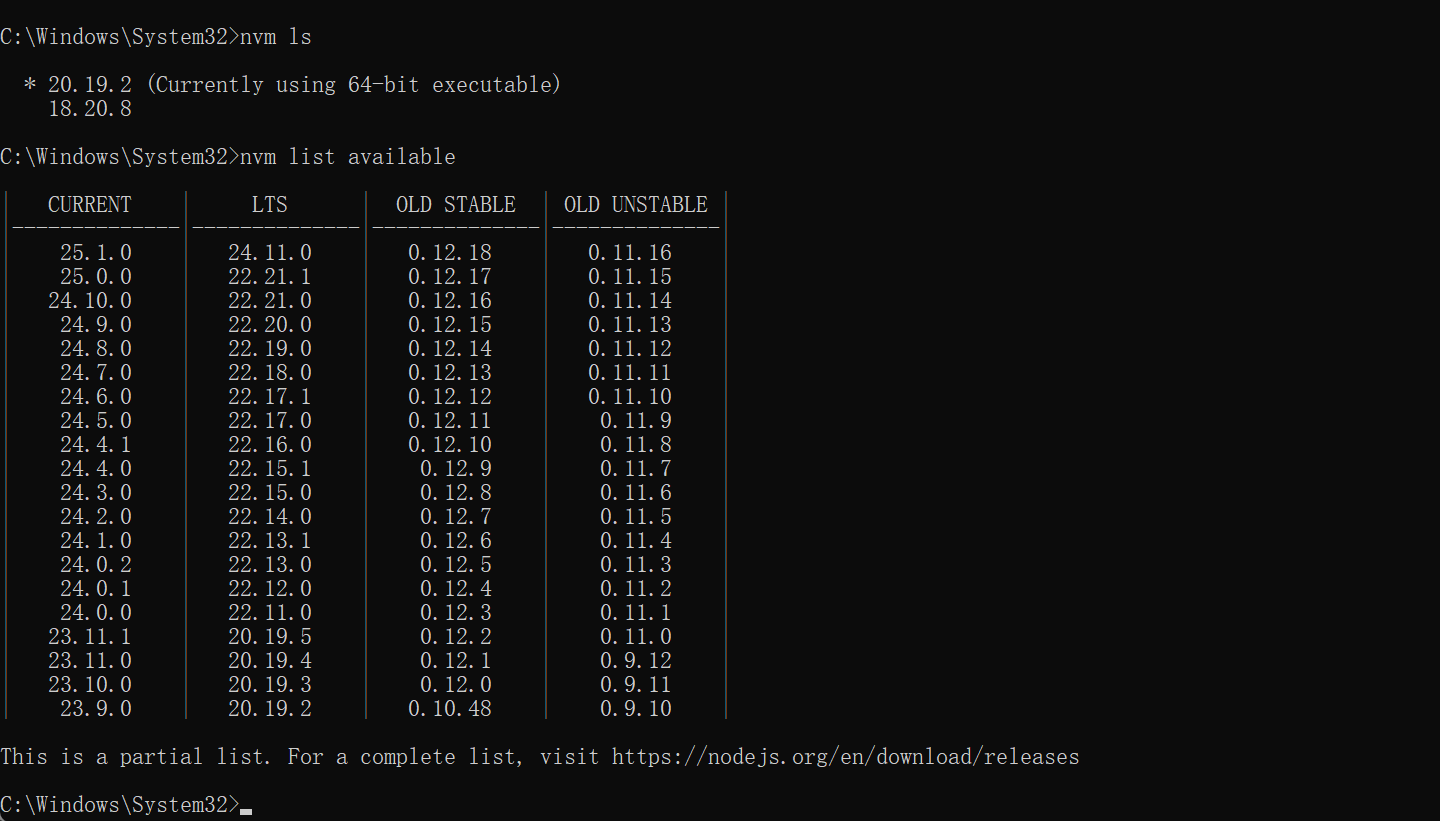Click the LTS column header
Viewport: 1440px width, 821px height.
click(x=270, y=205)
